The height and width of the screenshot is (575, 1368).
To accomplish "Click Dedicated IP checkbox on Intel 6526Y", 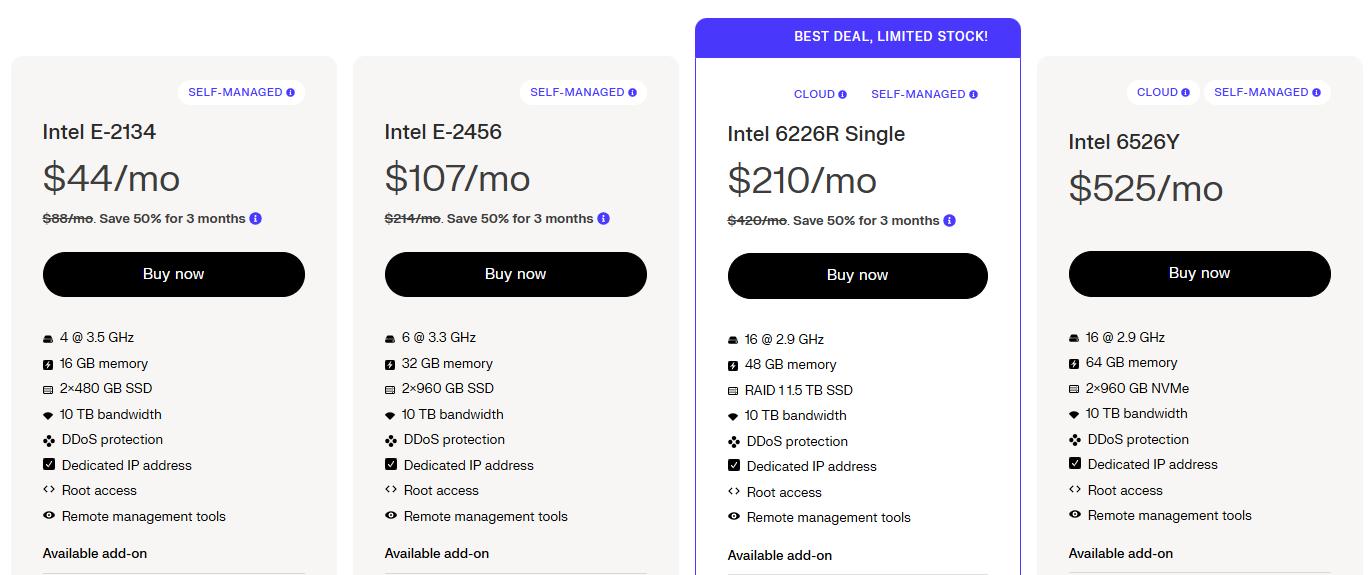I will coord(1075,464).
